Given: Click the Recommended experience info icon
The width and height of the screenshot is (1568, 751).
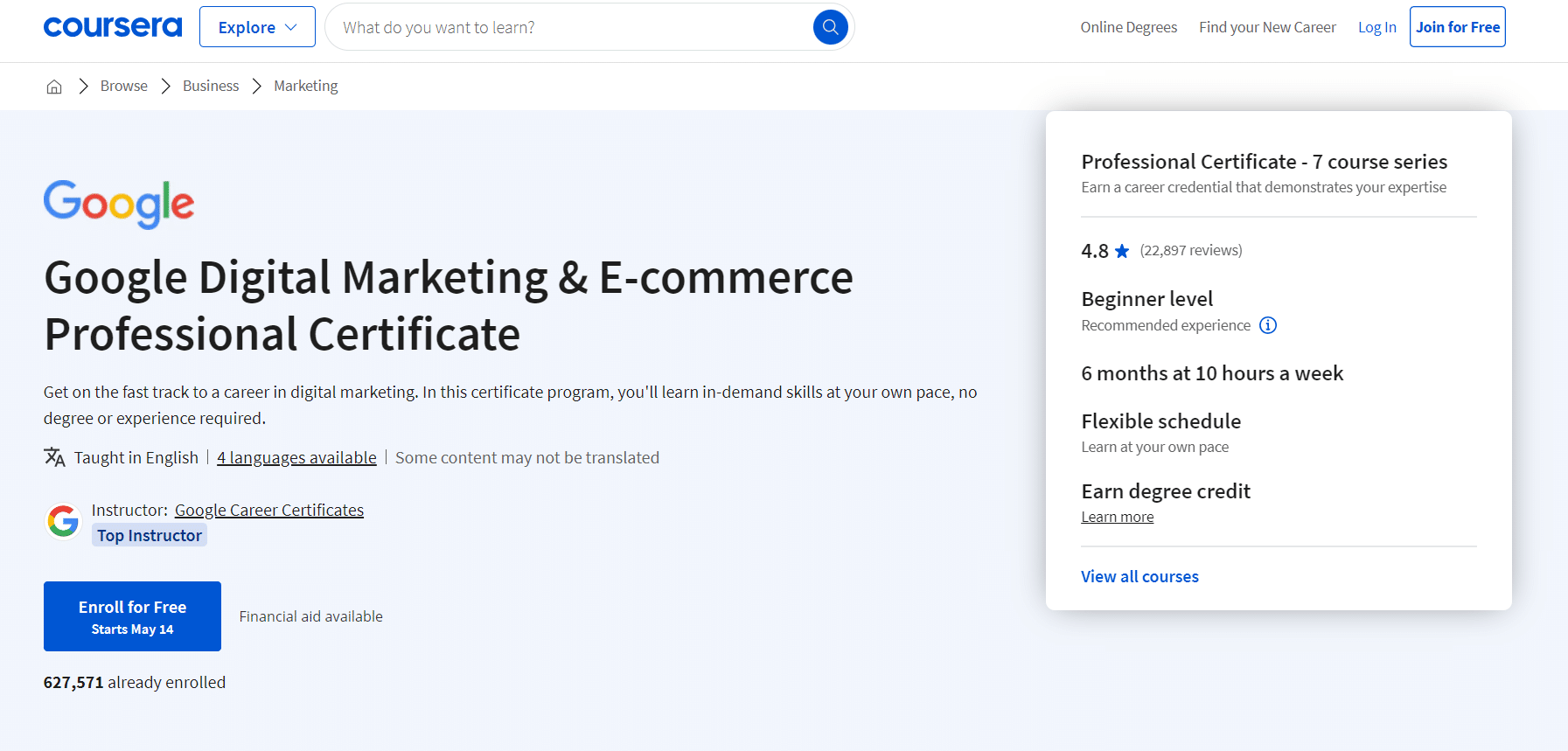Looking at the screenshot, I should [1267, 325].
